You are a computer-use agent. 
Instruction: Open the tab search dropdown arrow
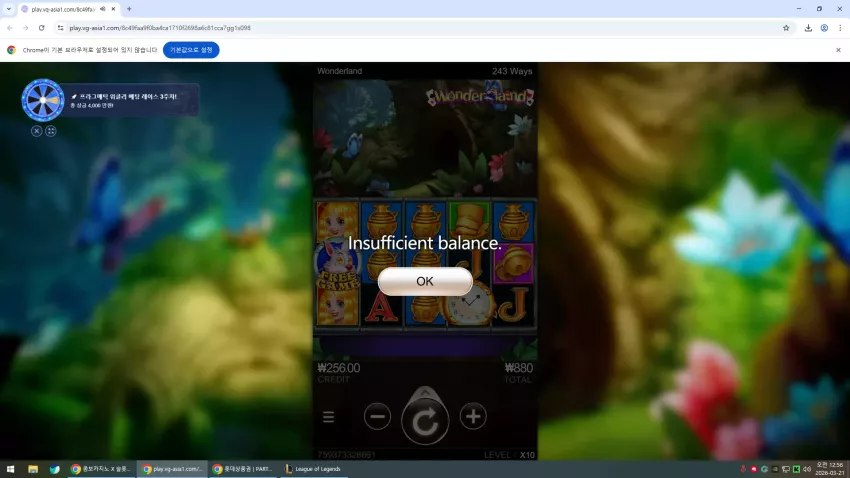tap(9, 9)
